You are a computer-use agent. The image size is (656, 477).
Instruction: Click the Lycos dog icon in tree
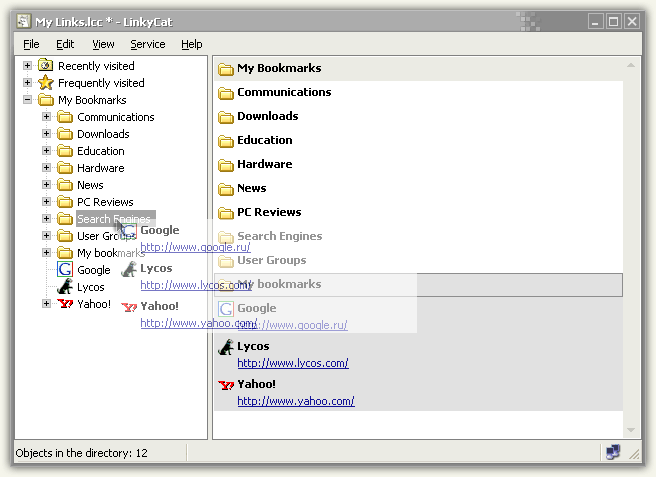[x=65, y=287]
